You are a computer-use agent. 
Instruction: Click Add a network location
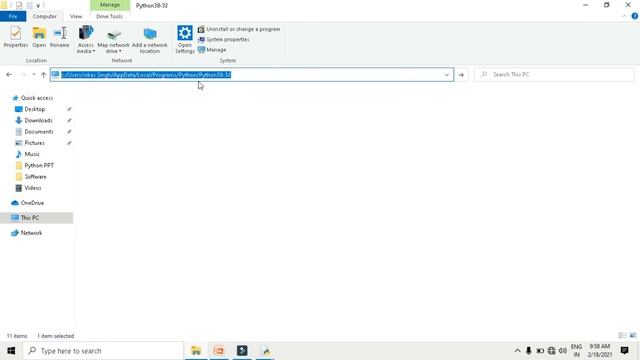tap(150, 40)
